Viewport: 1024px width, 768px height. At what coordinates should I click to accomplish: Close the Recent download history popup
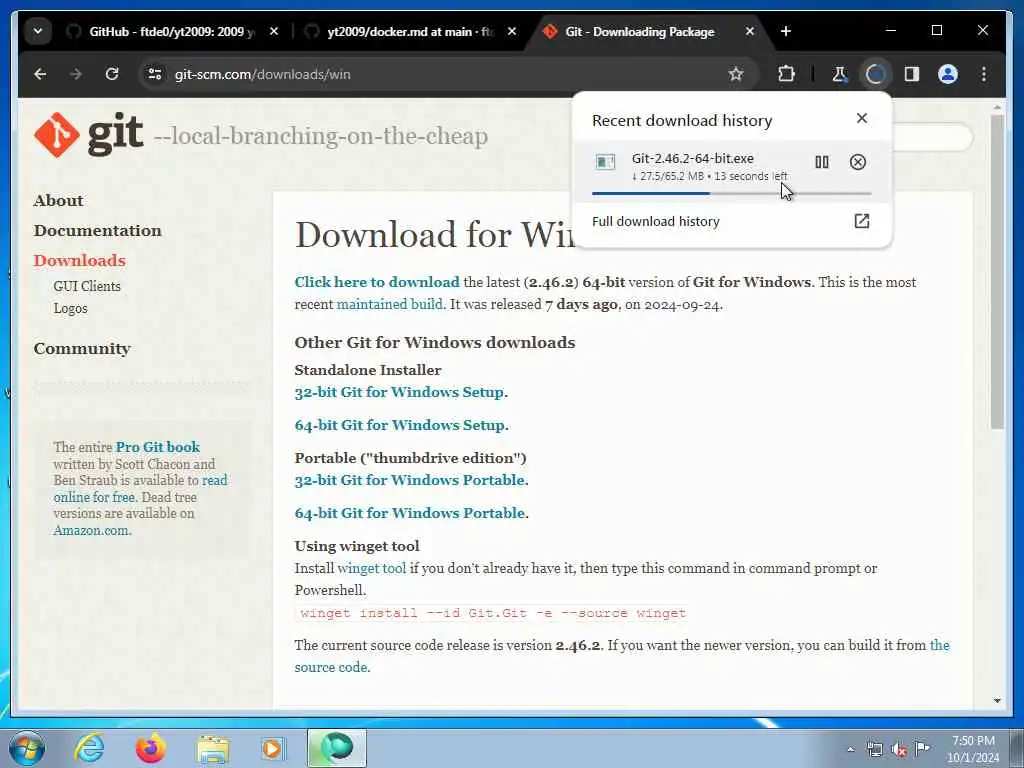862,118
